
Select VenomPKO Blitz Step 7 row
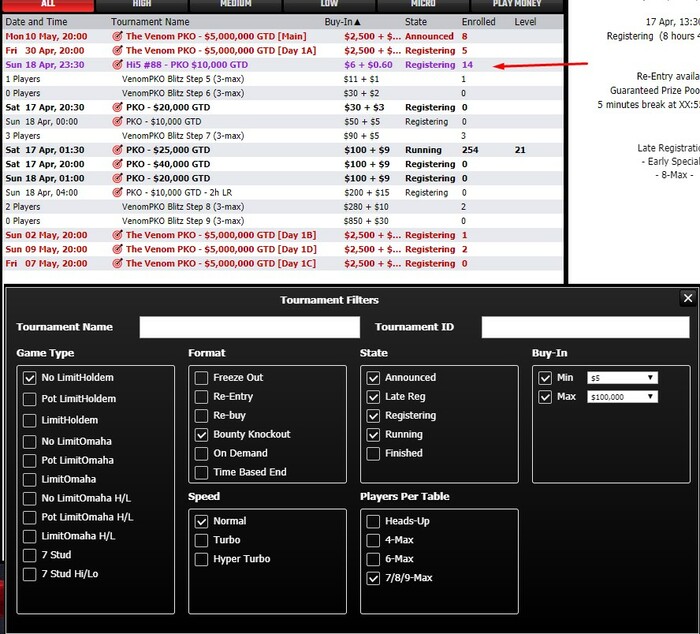click(x=283, y=136)
